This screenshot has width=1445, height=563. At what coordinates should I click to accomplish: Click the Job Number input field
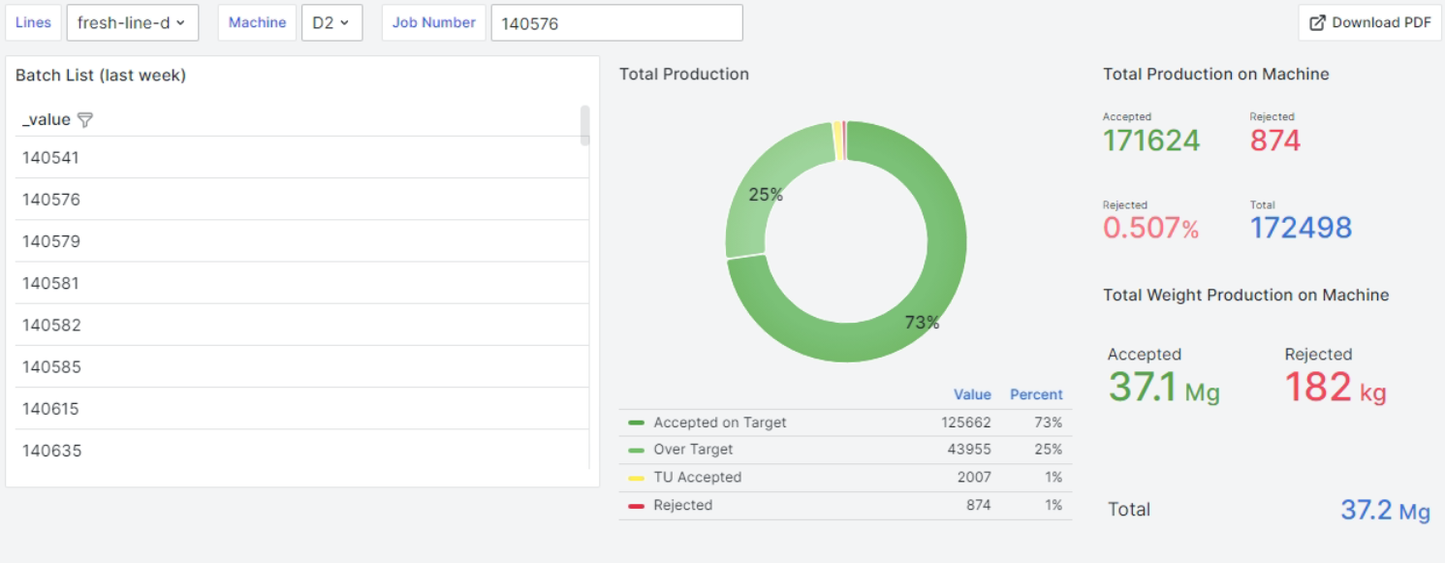pos(616,23)
